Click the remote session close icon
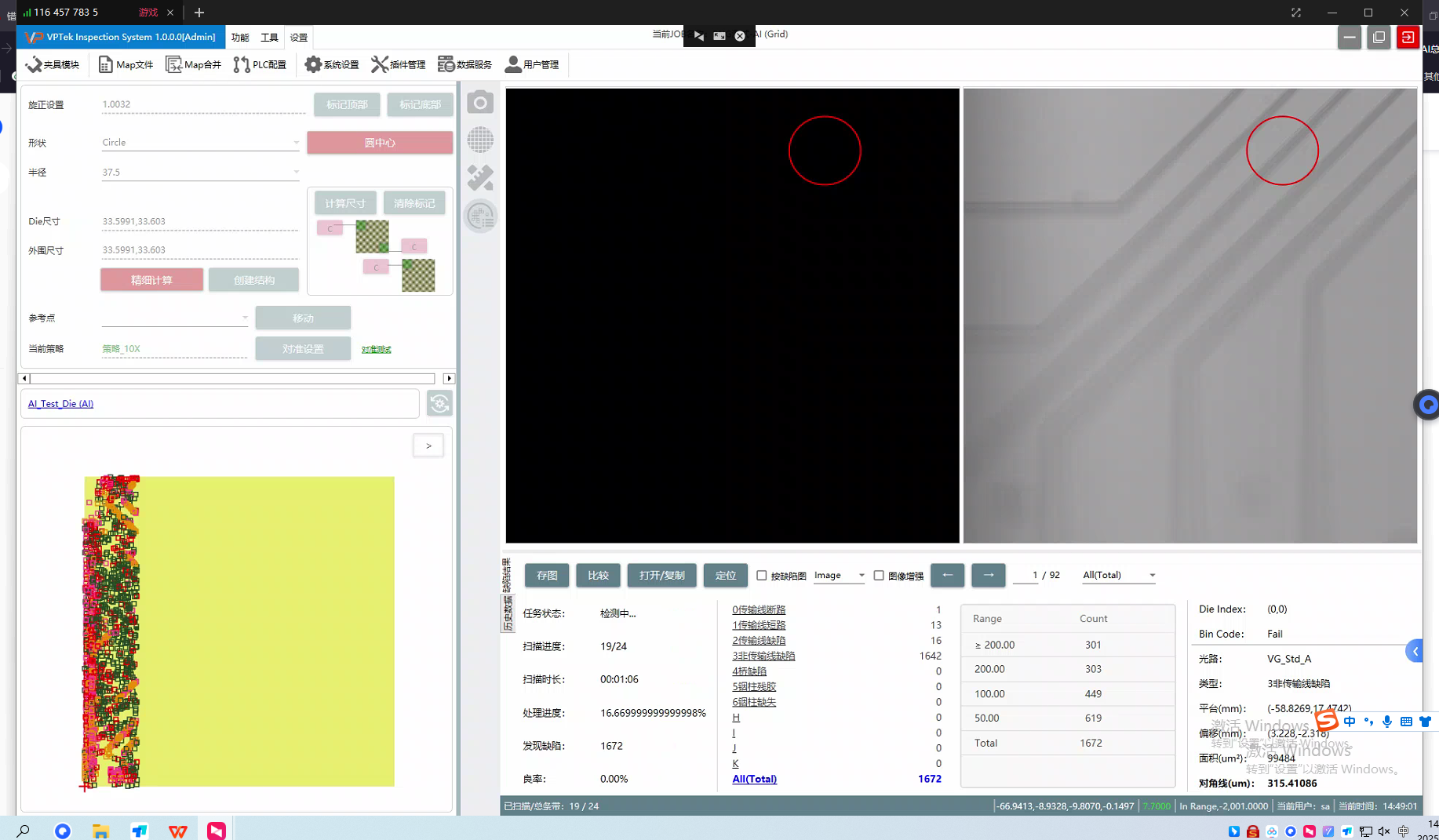This screenshot has width=1439, height=840. tap(740, 35)
